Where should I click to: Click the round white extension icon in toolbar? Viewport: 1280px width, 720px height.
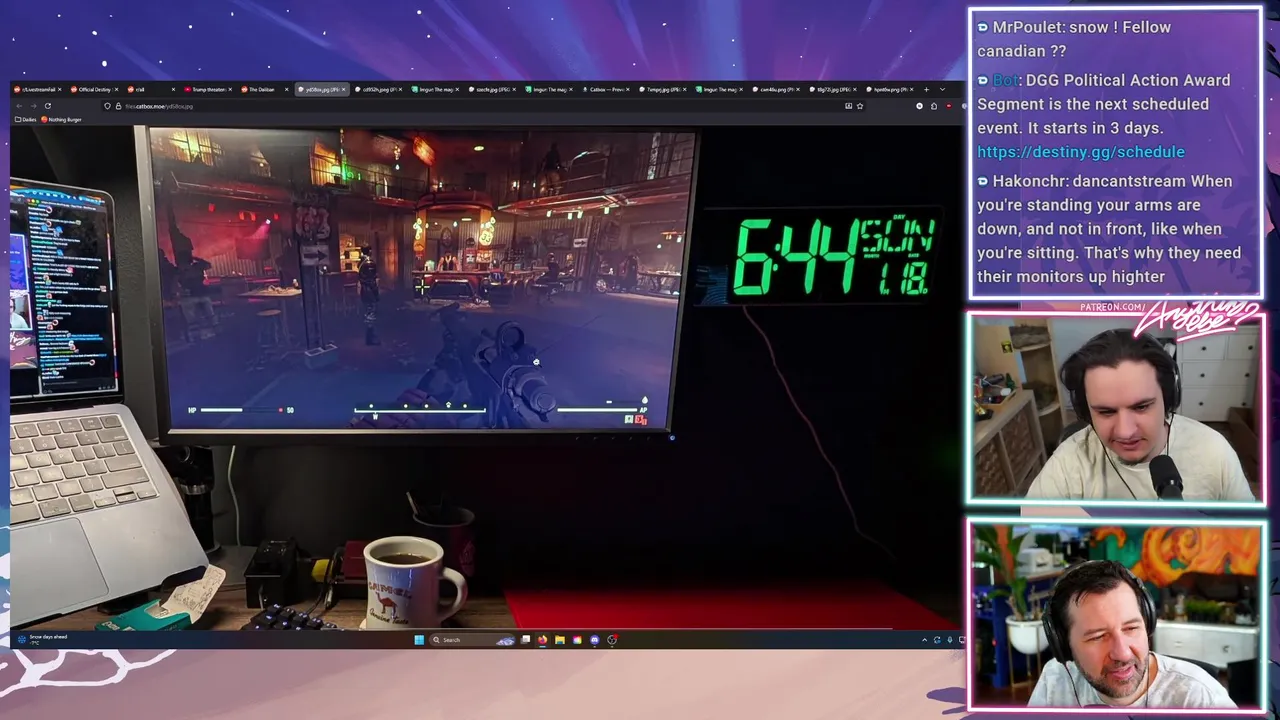point(919,106)
